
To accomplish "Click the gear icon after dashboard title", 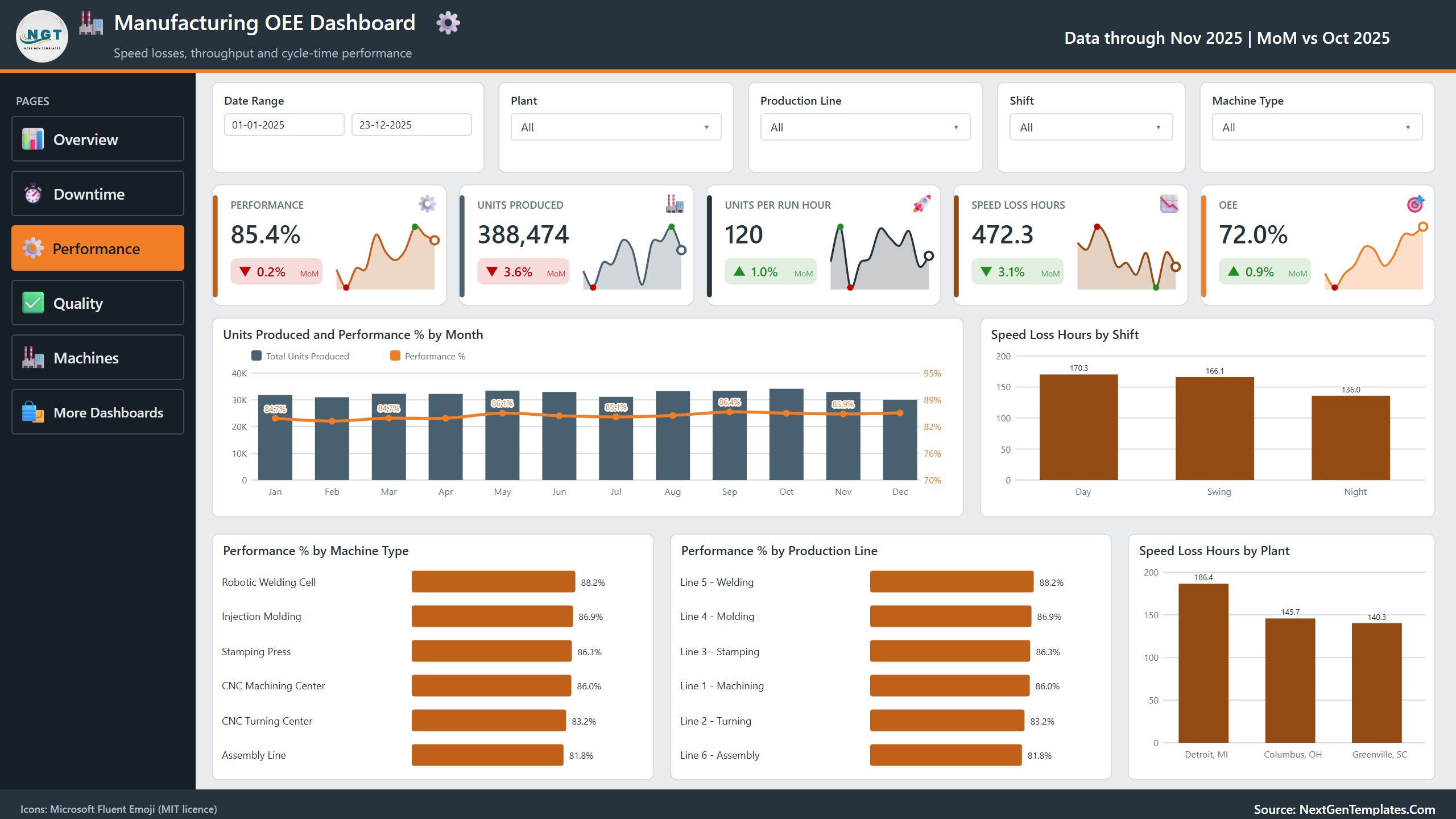I will pyautogui.click(x=448, y=23).
